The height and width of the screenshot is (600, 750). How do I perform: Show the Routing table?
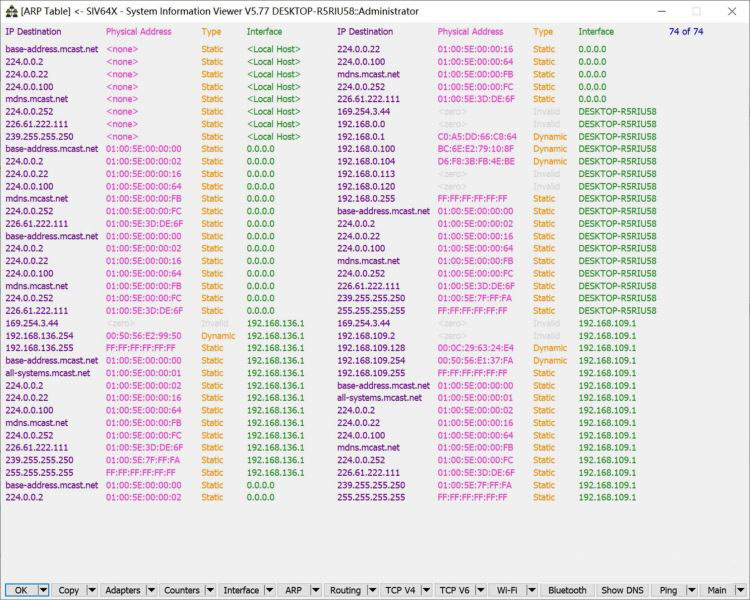point(345,590)
